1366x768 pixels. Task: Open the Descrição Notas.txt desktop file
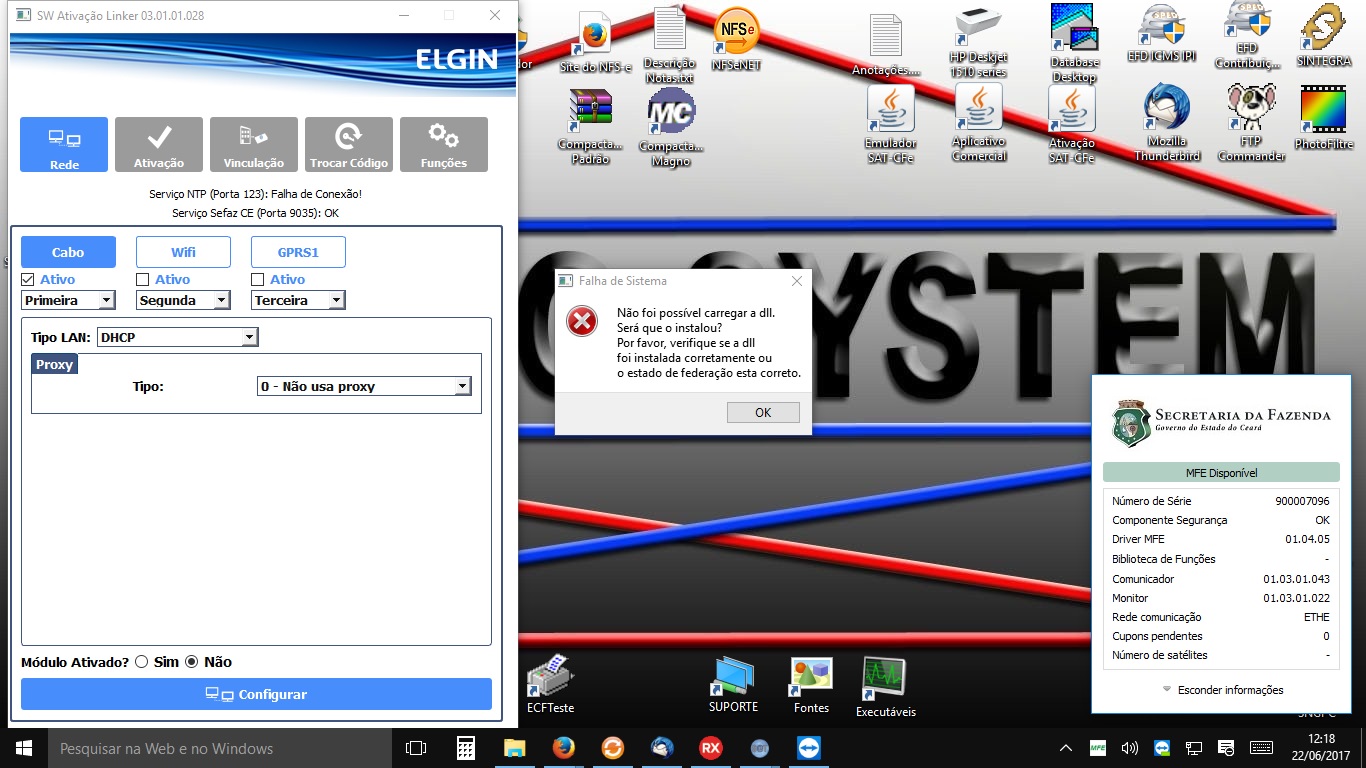point(670,45)
